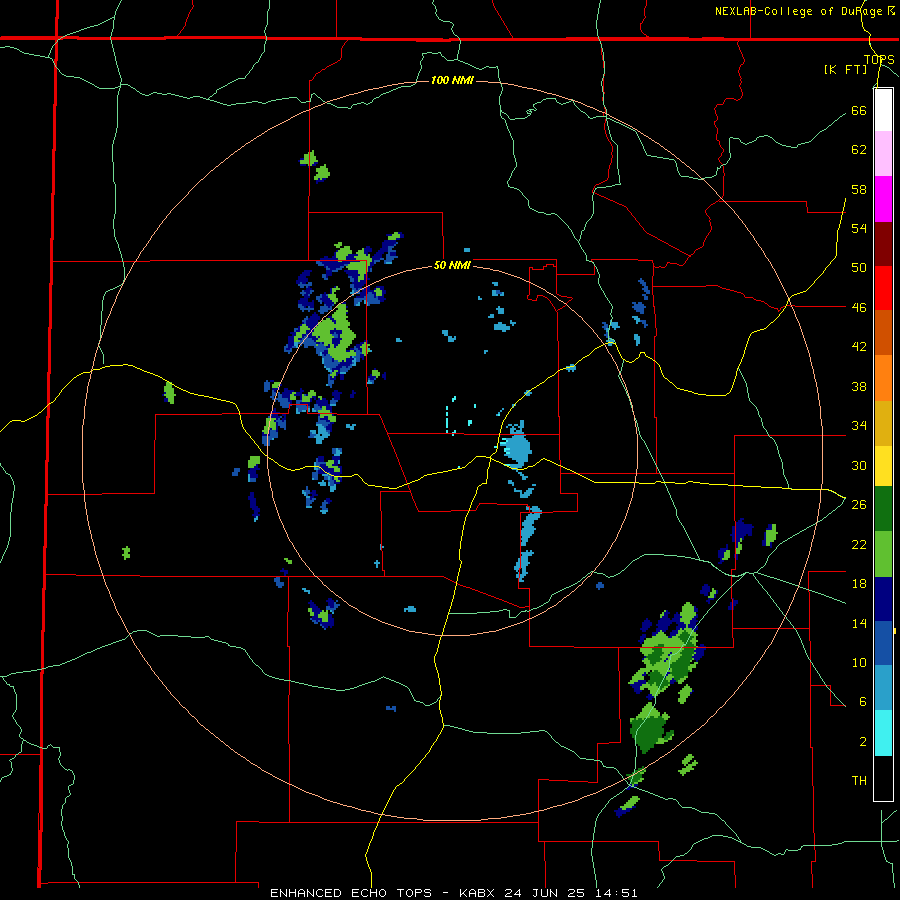Click the 'TH' threshold legend label

(x=859, y=781)
